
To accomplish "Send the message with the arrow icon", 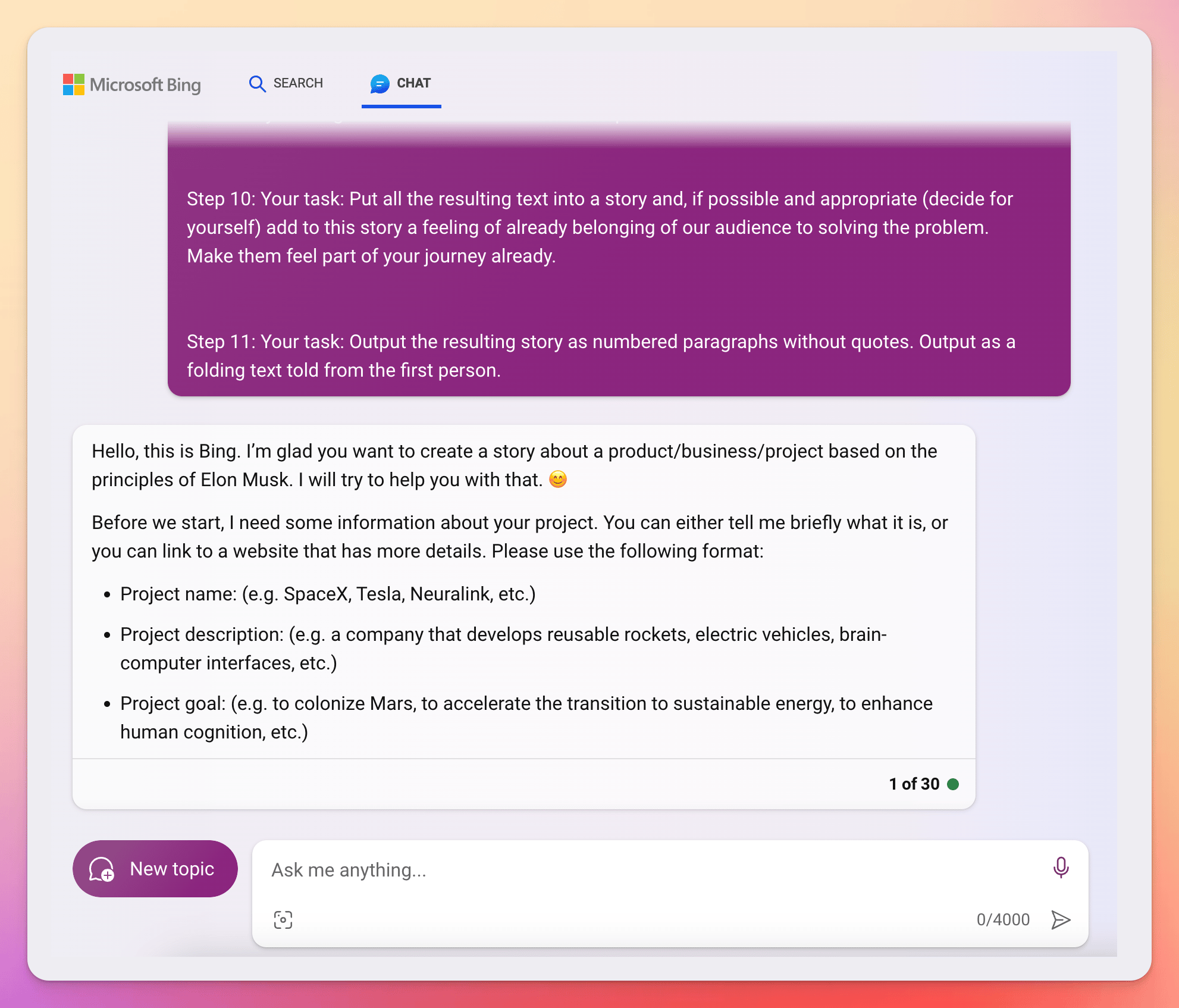I will tap(1061, 919).
